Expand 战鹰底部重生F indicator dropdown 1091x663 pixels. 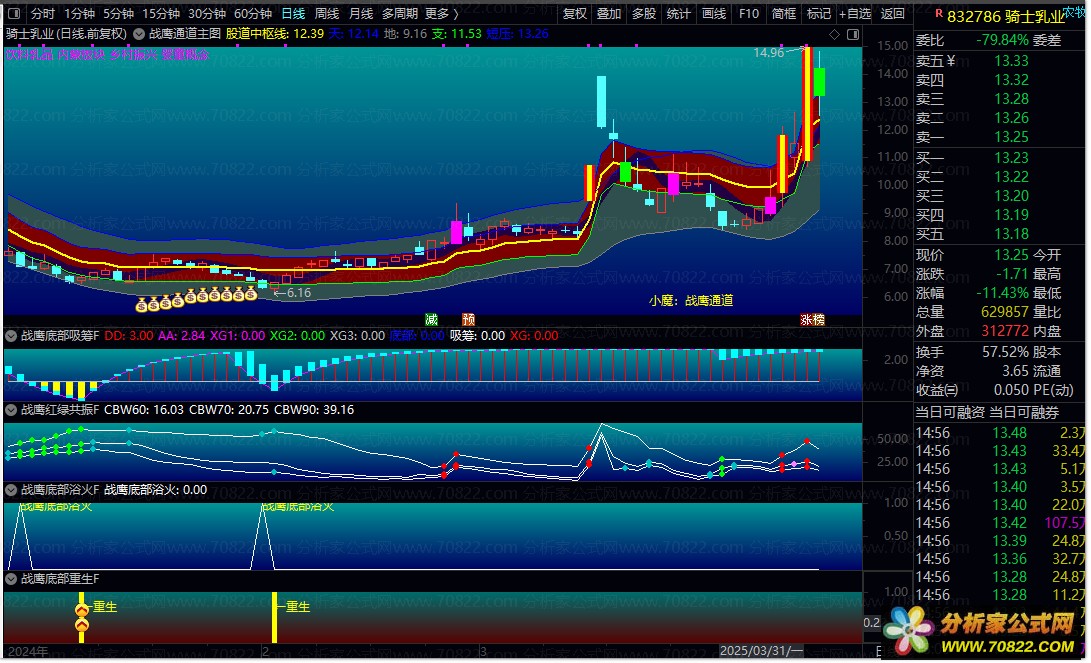tap(11, 578)
